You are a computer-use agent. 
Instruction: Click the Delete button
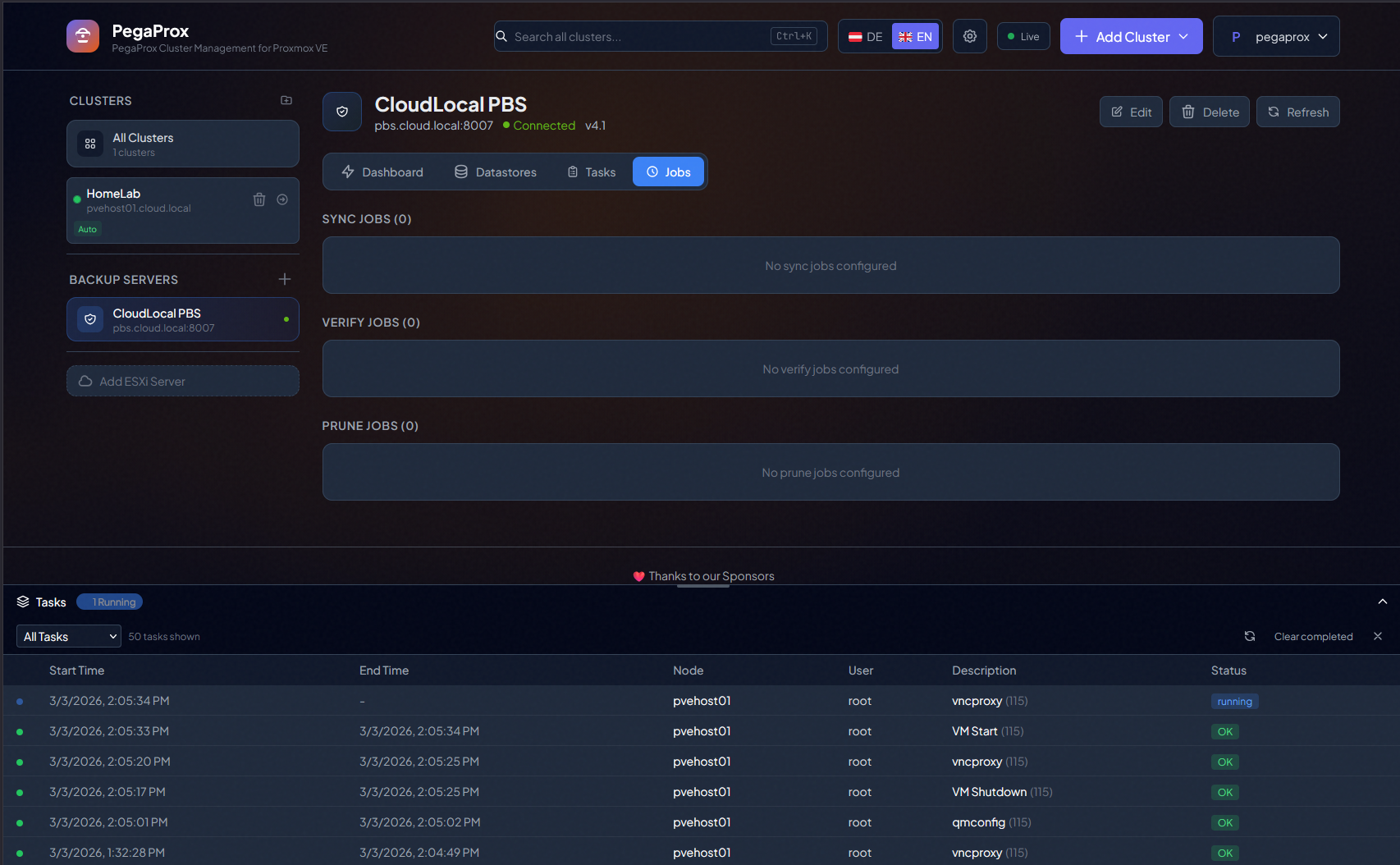1210,112
